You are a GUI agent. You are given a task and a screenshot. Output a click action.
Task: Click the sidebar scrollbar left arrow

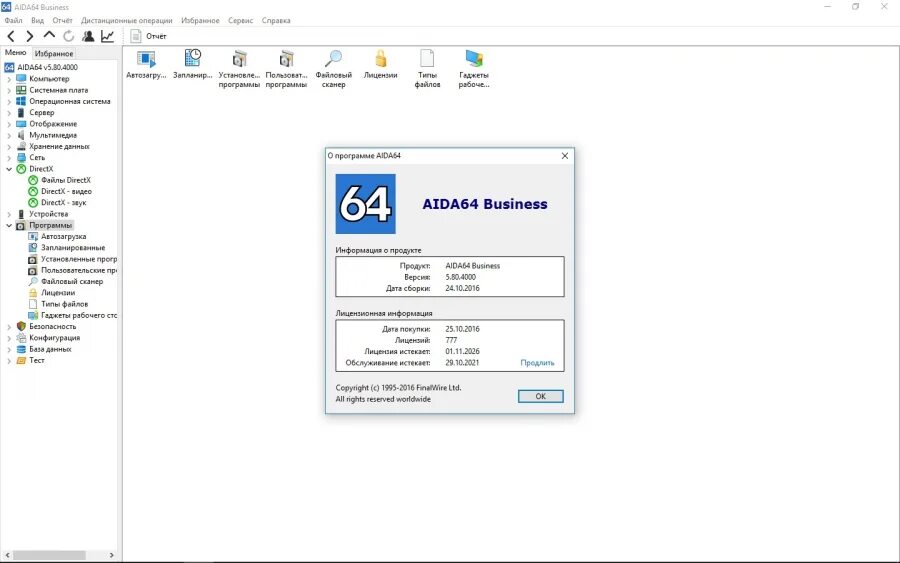click(7, 555)
